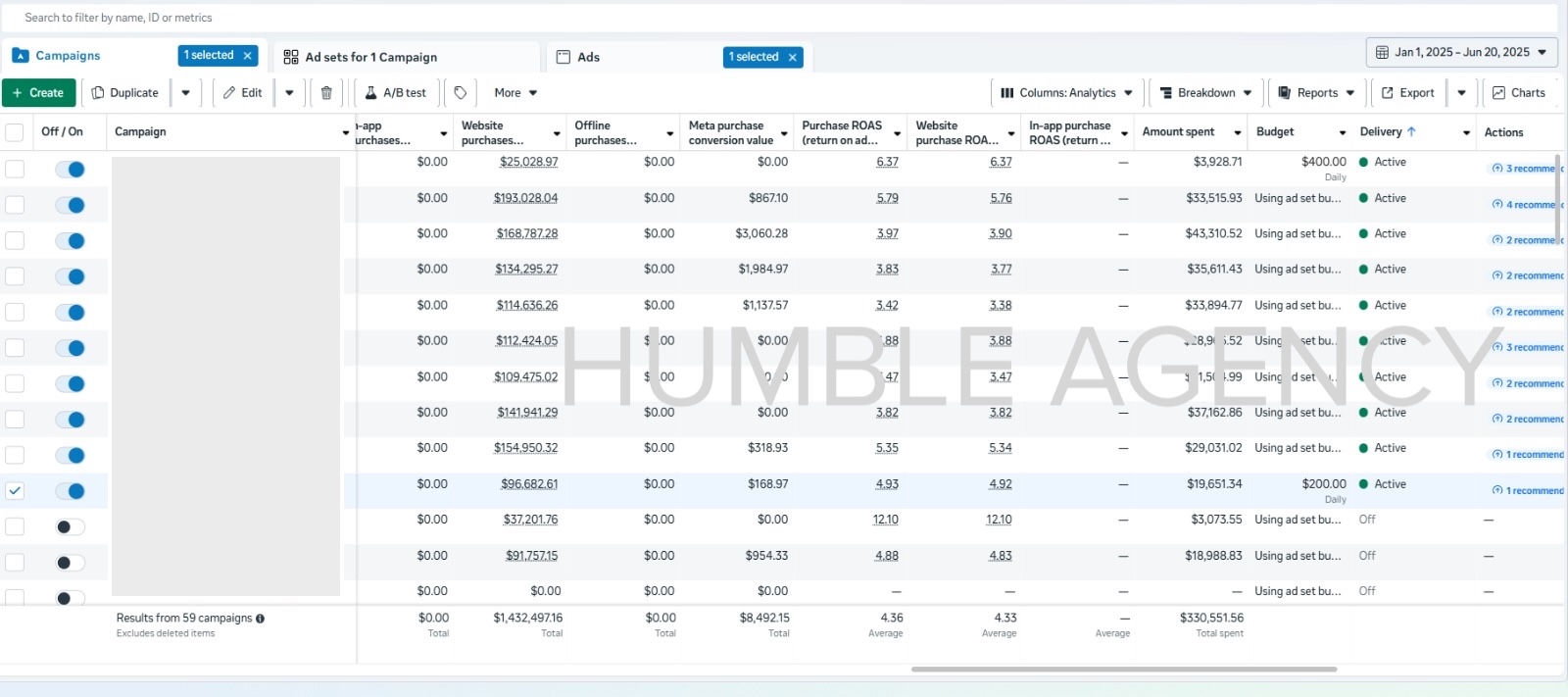Image resolution: width=1568 pixels, height=697 pixels.
Task: Switch to Ad sets for 1 Campaign tab
Action: click(370, 57)
